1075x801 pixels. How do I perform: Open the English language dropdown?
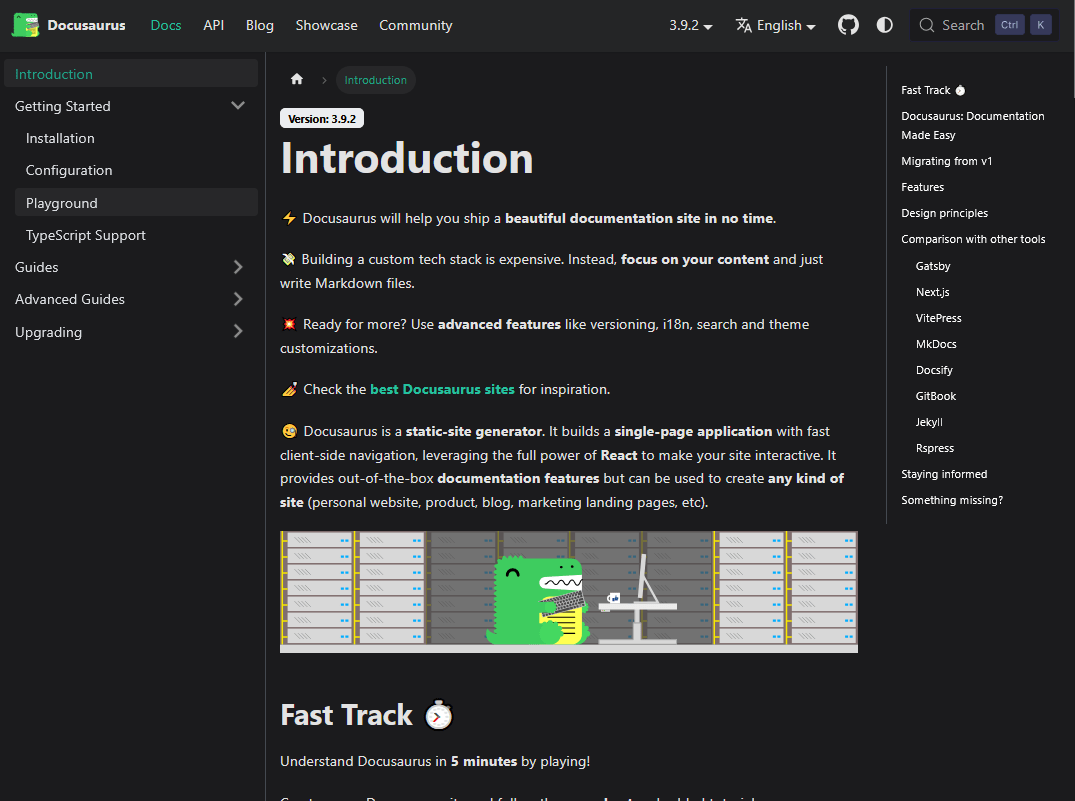(775, 25)
